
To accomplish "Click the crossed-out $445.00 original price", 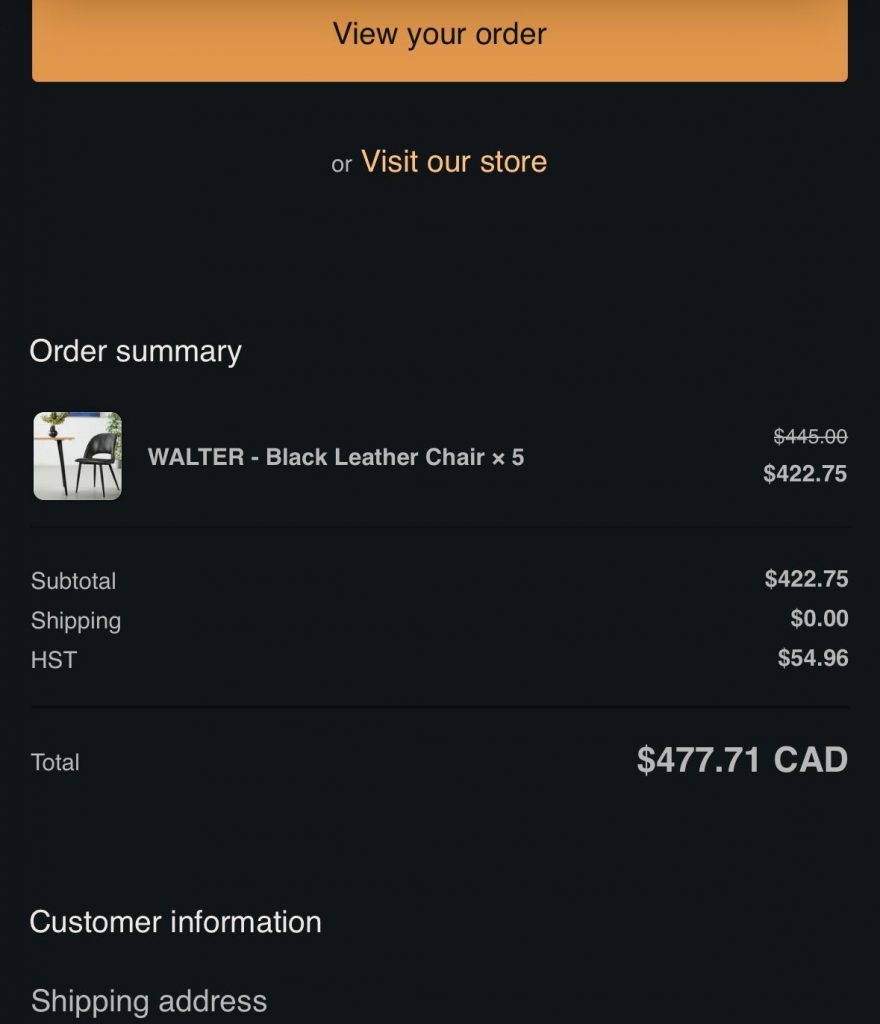I will pos(810,437).
